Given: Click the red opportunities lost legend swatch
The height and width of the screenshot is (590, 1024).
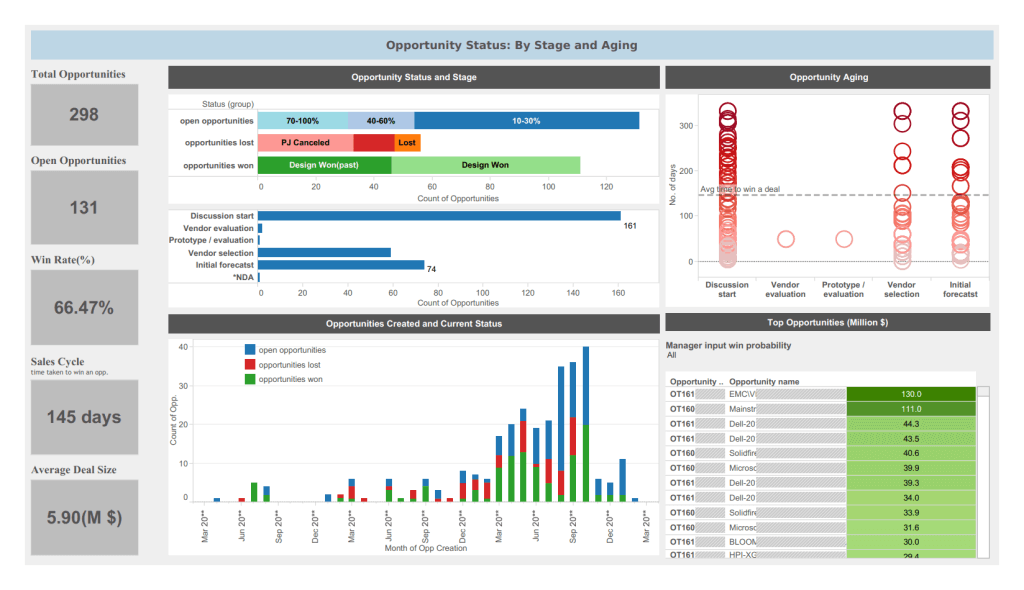Looking at the screenshot, I should [249, 365].
